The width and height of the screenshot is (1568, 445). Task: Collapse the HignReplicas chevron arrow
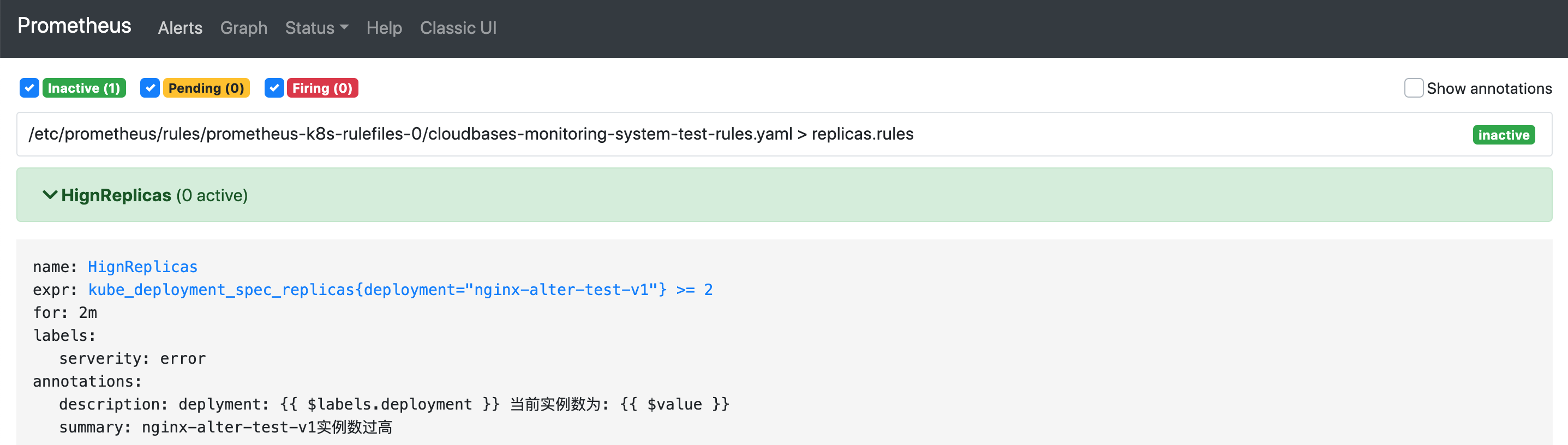click(50, 195)
